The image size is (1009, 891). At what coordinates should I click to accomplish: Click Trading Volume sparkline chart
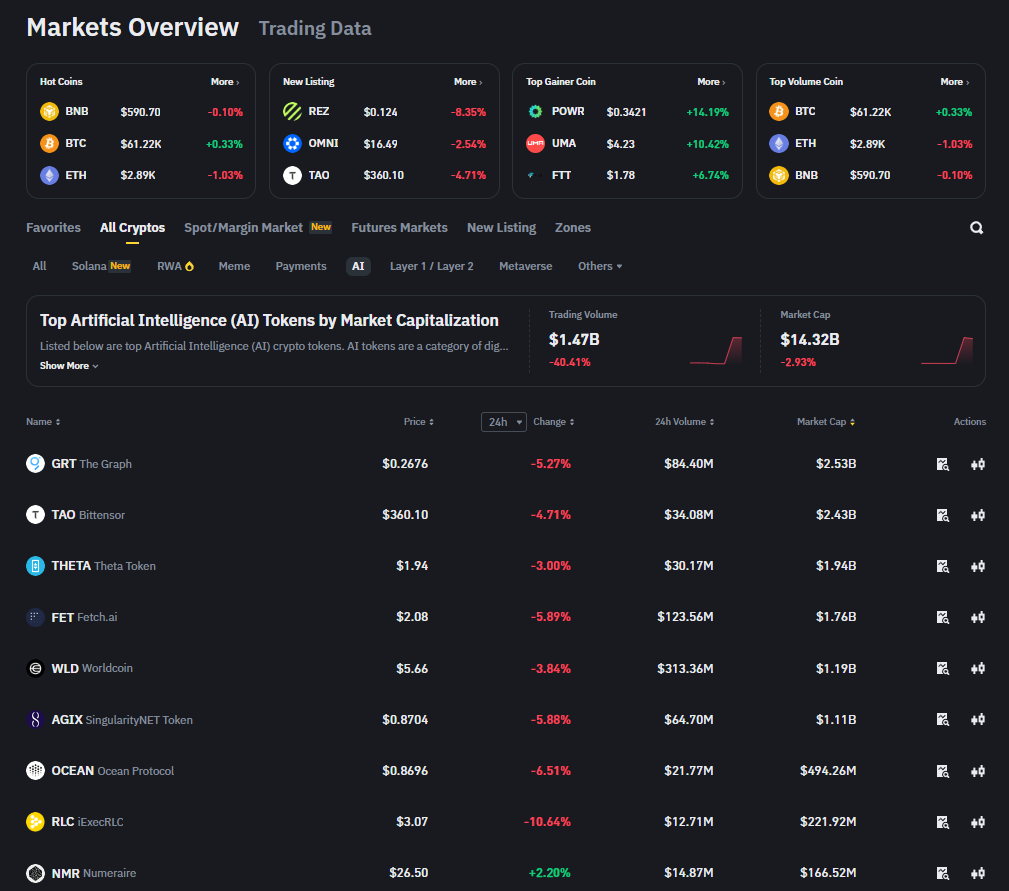(716, 351)
